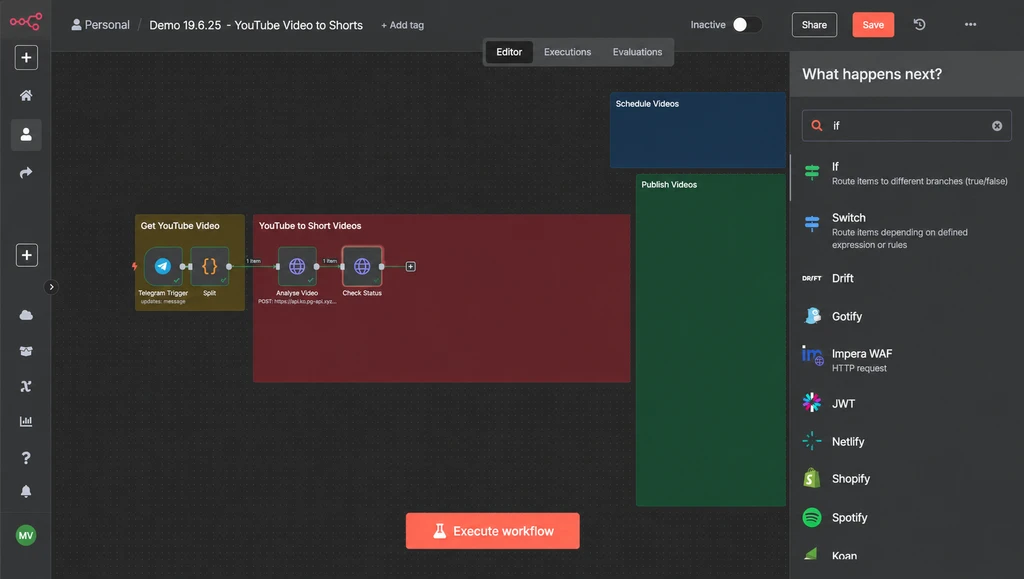
Task: Choose the Drift node from results
Action: [x=906, y=278]
